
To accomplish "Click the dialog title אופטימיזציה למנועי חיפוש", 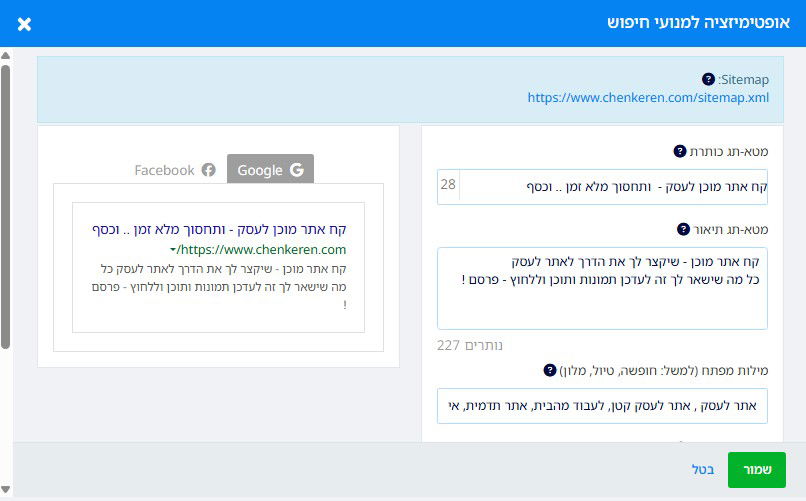I will pos(699,23).
